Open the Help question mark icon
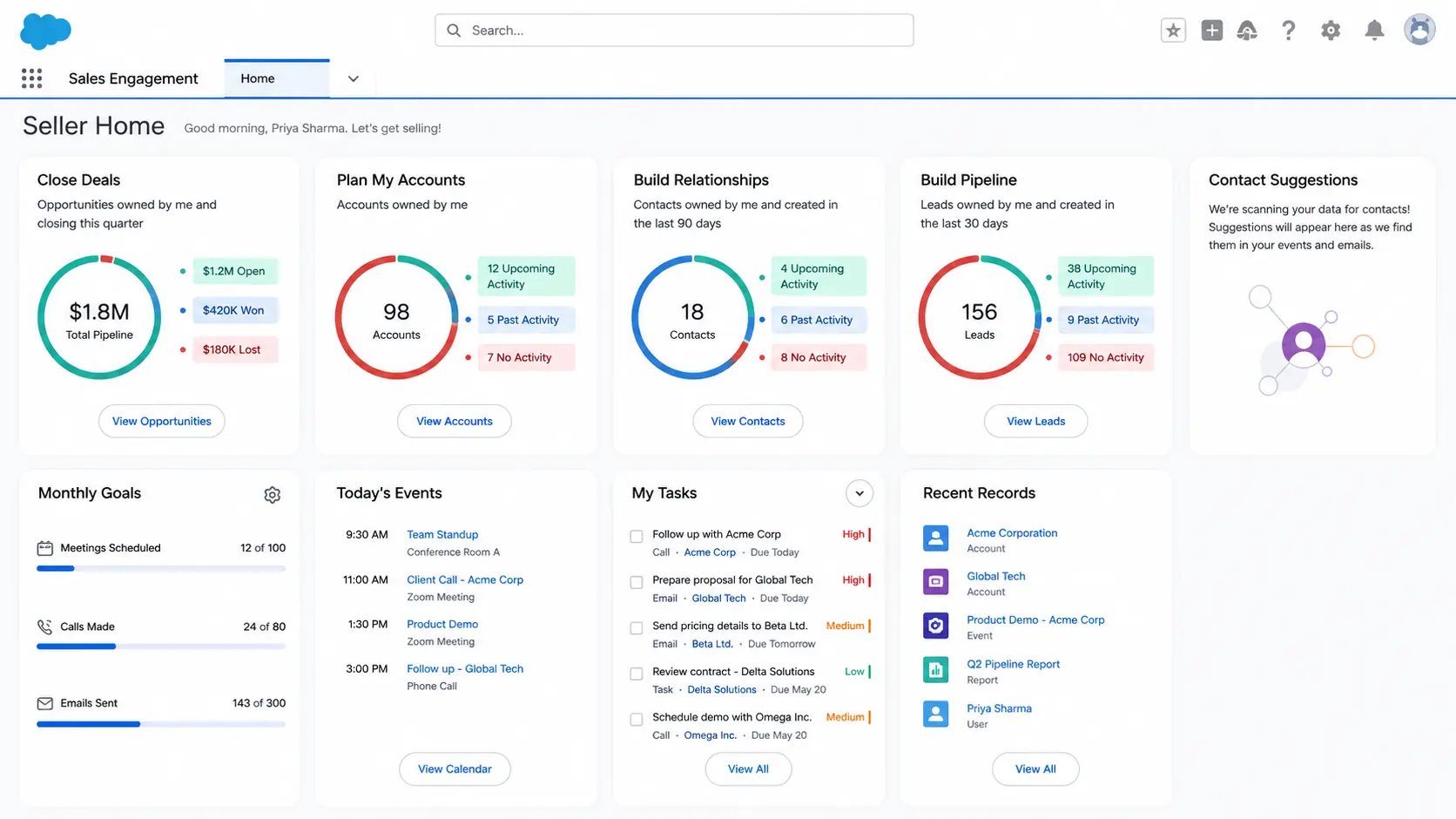 (x=1289, y=30)
